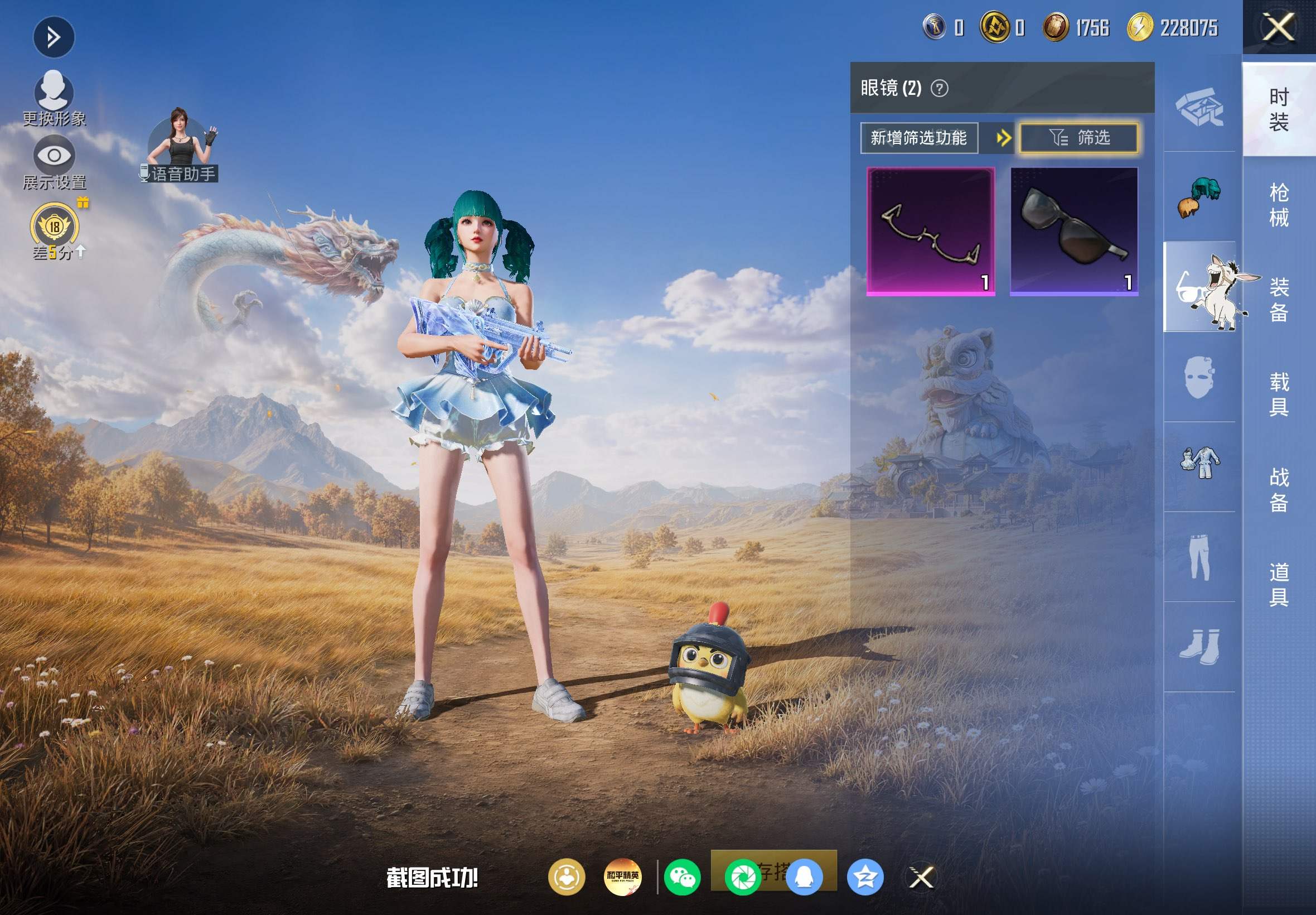This screenshot has width=1316, height=915.
Task: Open the 语音助手 voice assistant
Action: click(x=180, y=146)
